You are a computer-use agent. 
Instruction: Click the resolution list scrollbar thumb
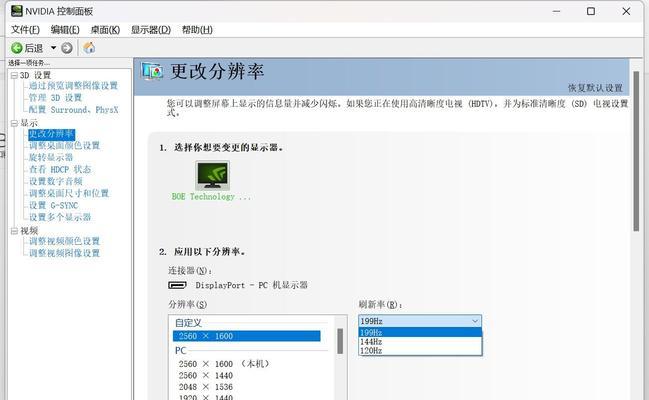click(x=340, y=341)
